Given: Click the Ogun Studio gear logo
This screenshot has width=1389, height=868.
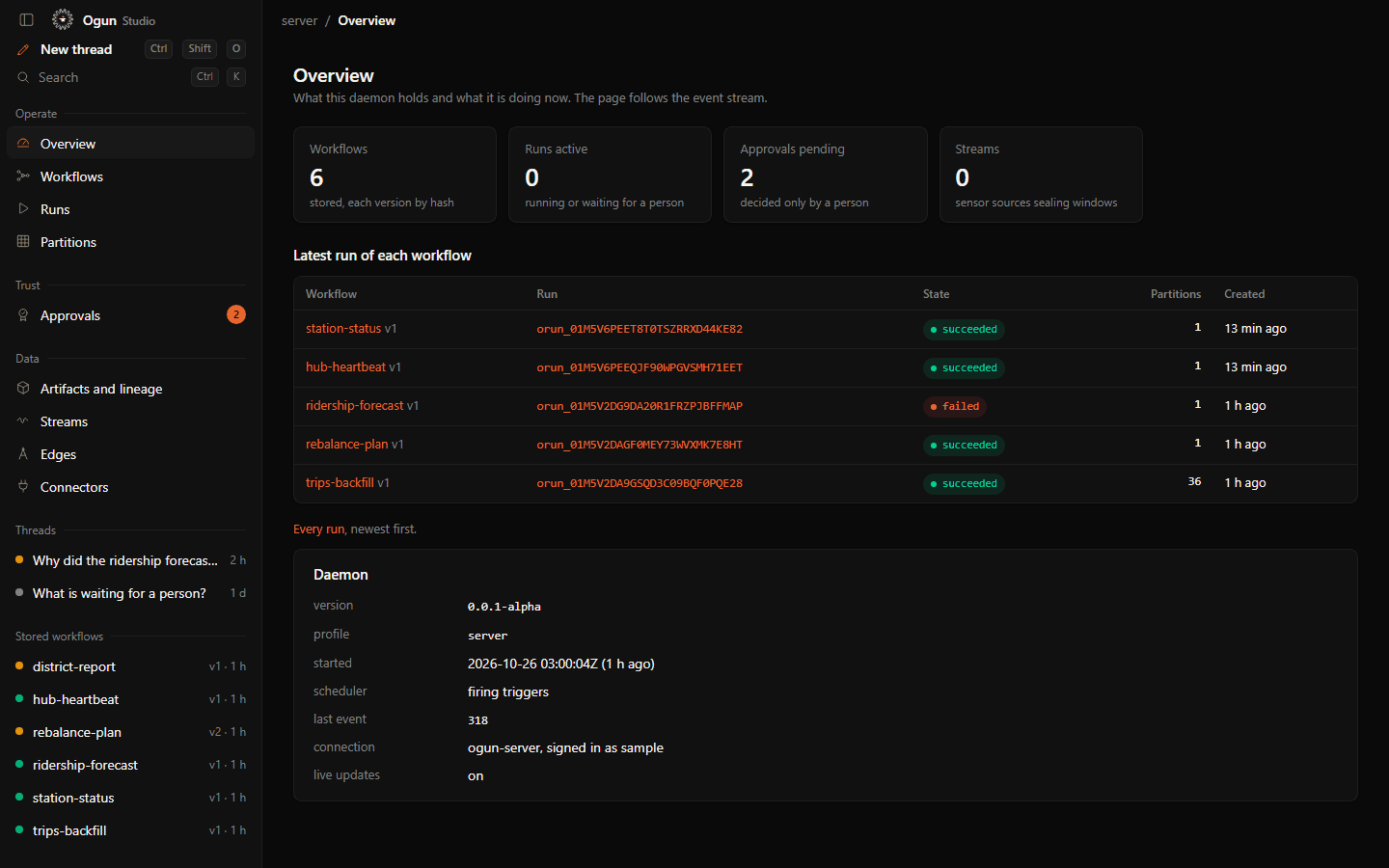Looking at the screenshot, I should click(x=63, y=19).
